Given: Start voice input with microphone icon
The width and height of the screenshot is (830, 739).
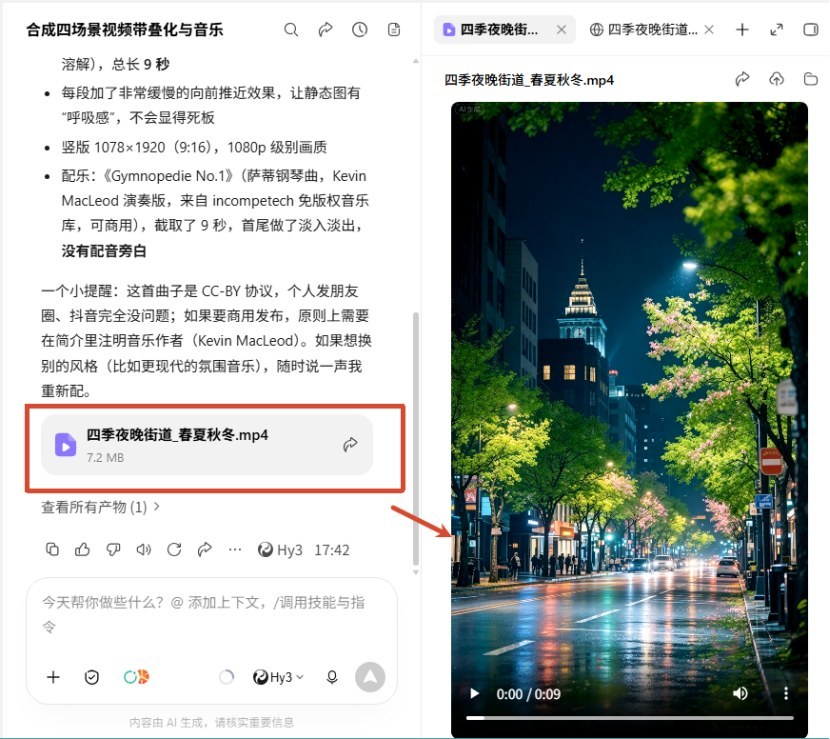Looking at the screenshot, I should pos(332,677).
